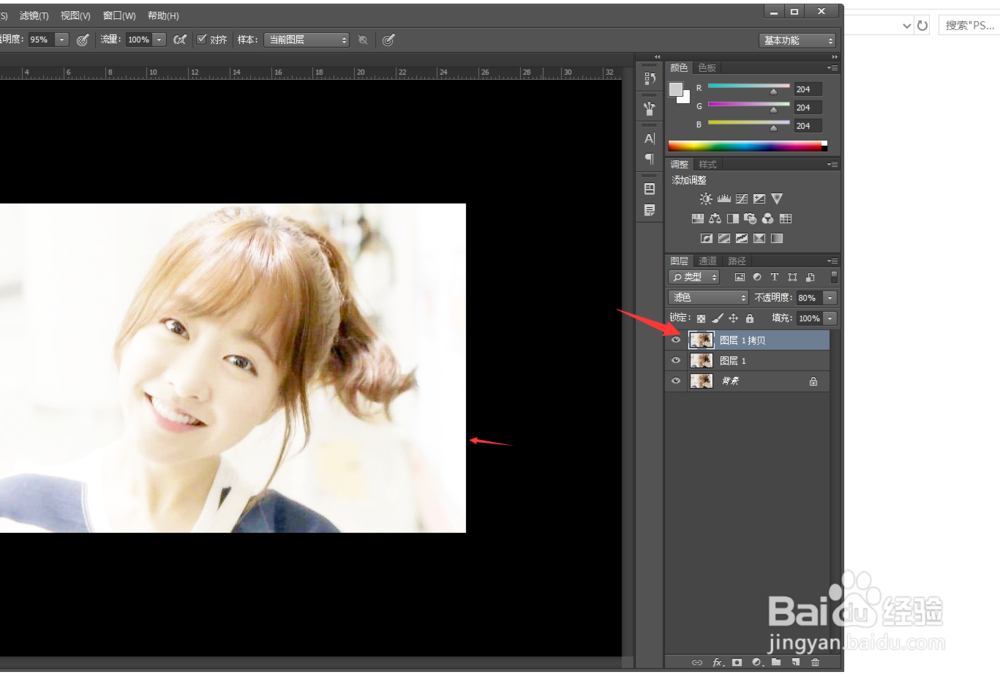
Task: Open the layer opacity 80% dropdown arrow
Action: click(x=830, y=298)
